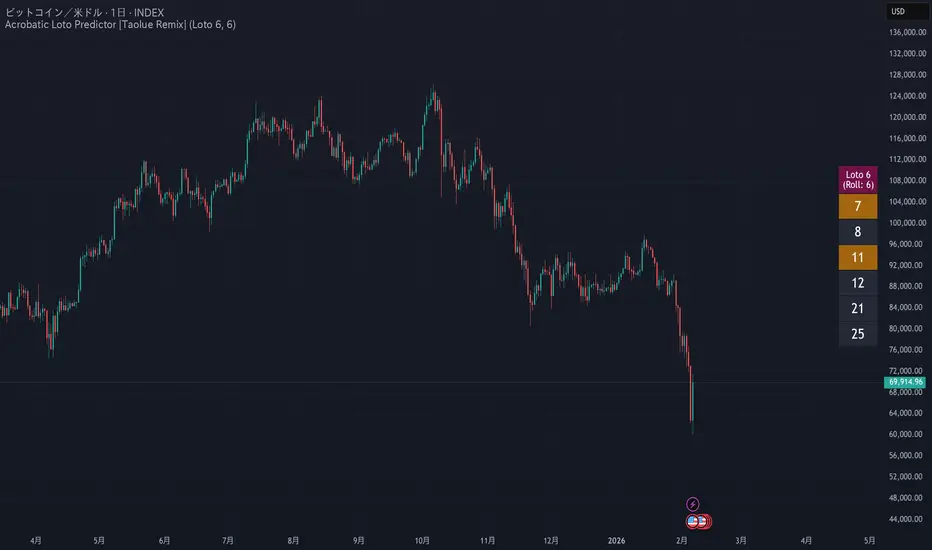Image resolution: width=932 pixels, height=550 pixels.
Task: Click the 11月 label on the time axis
Action: [x=489, y=539]
